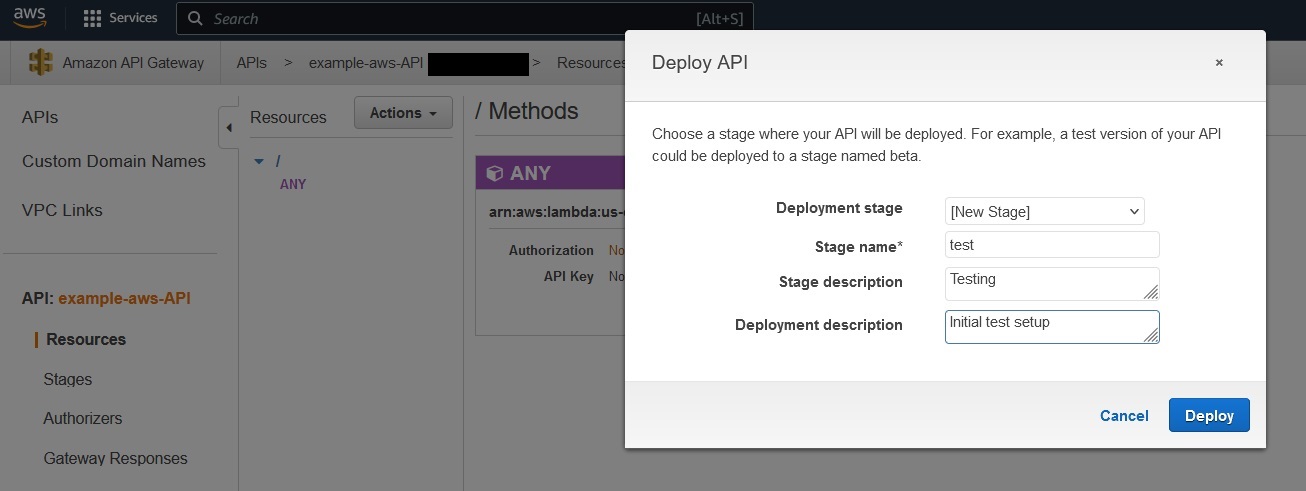Open VPC Links in sidebar
This screenshot has width=1306, height=491.
(62, 210)
